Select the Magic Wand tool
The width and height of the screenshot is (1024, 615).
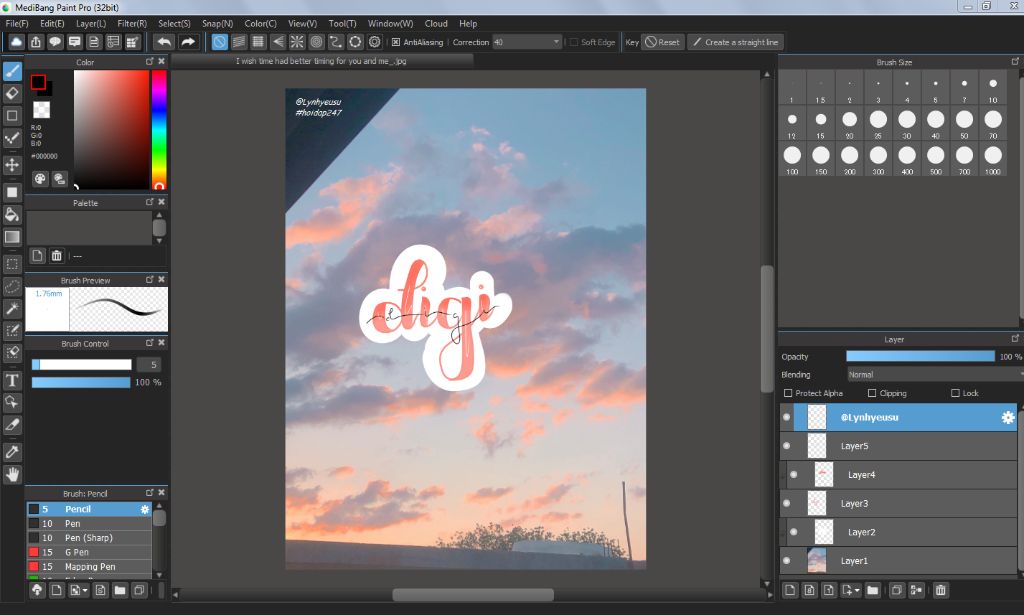point(12,308)
